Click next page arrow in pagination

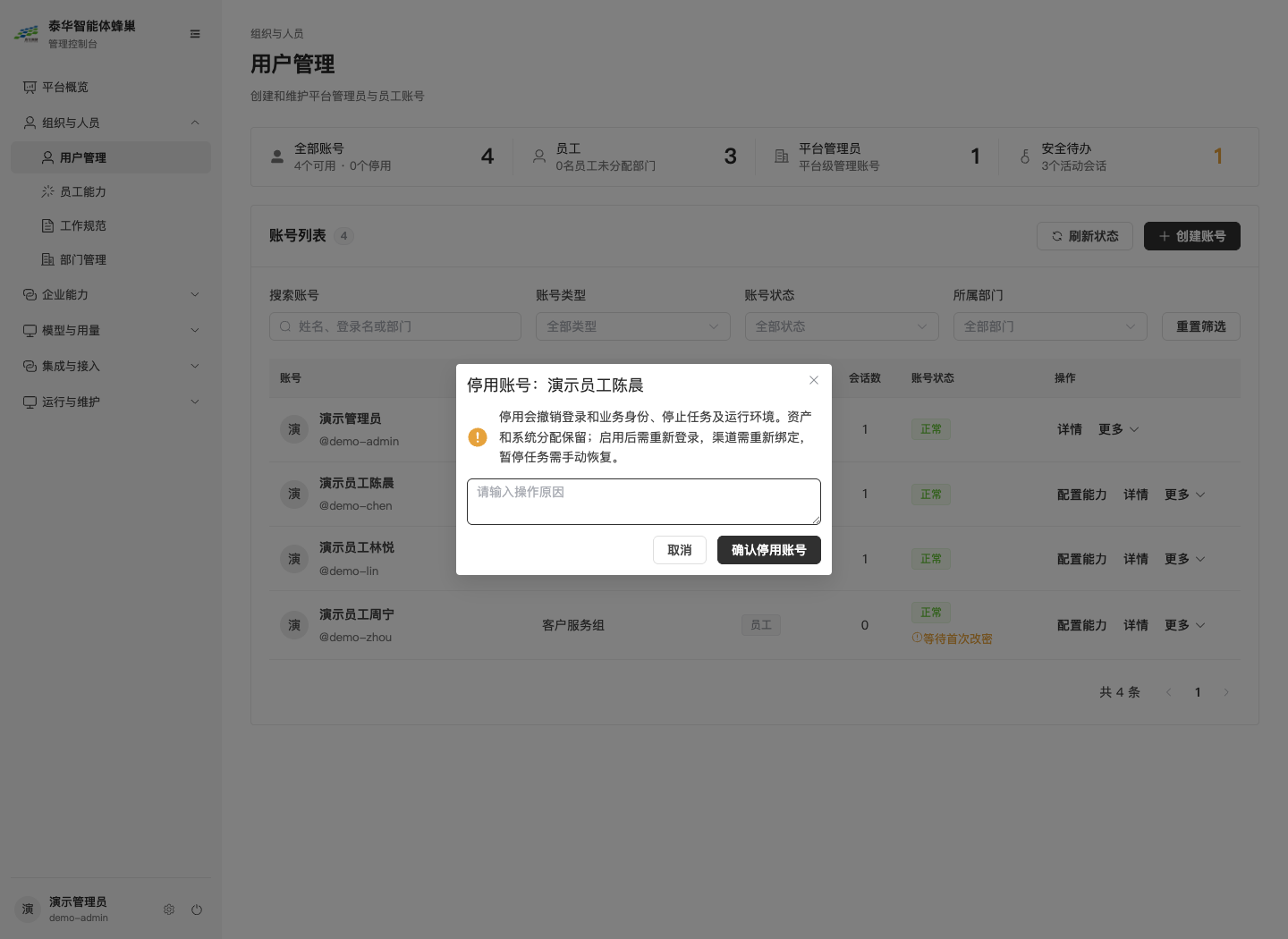click(1226, 692)
